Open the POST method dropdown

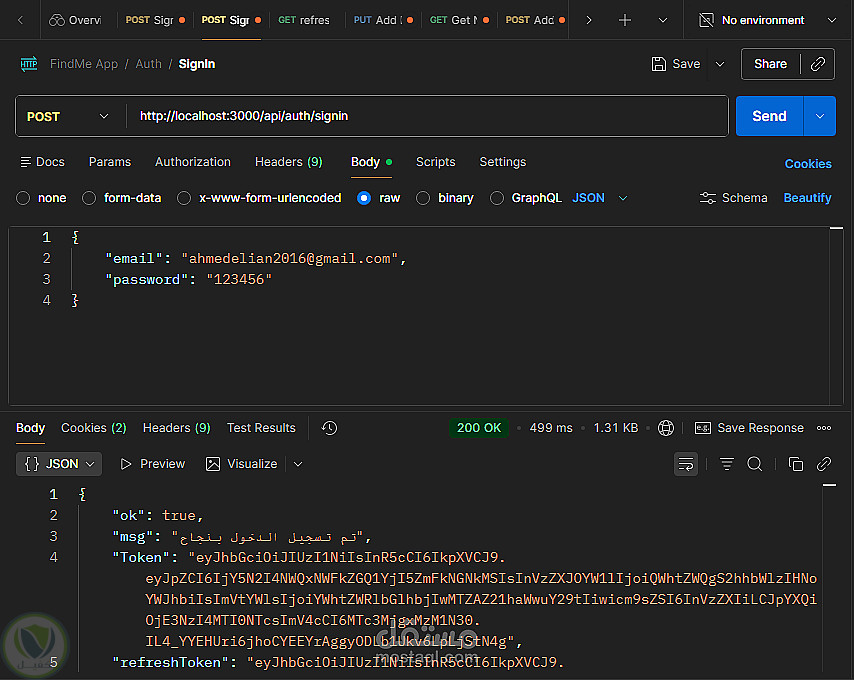68,116
